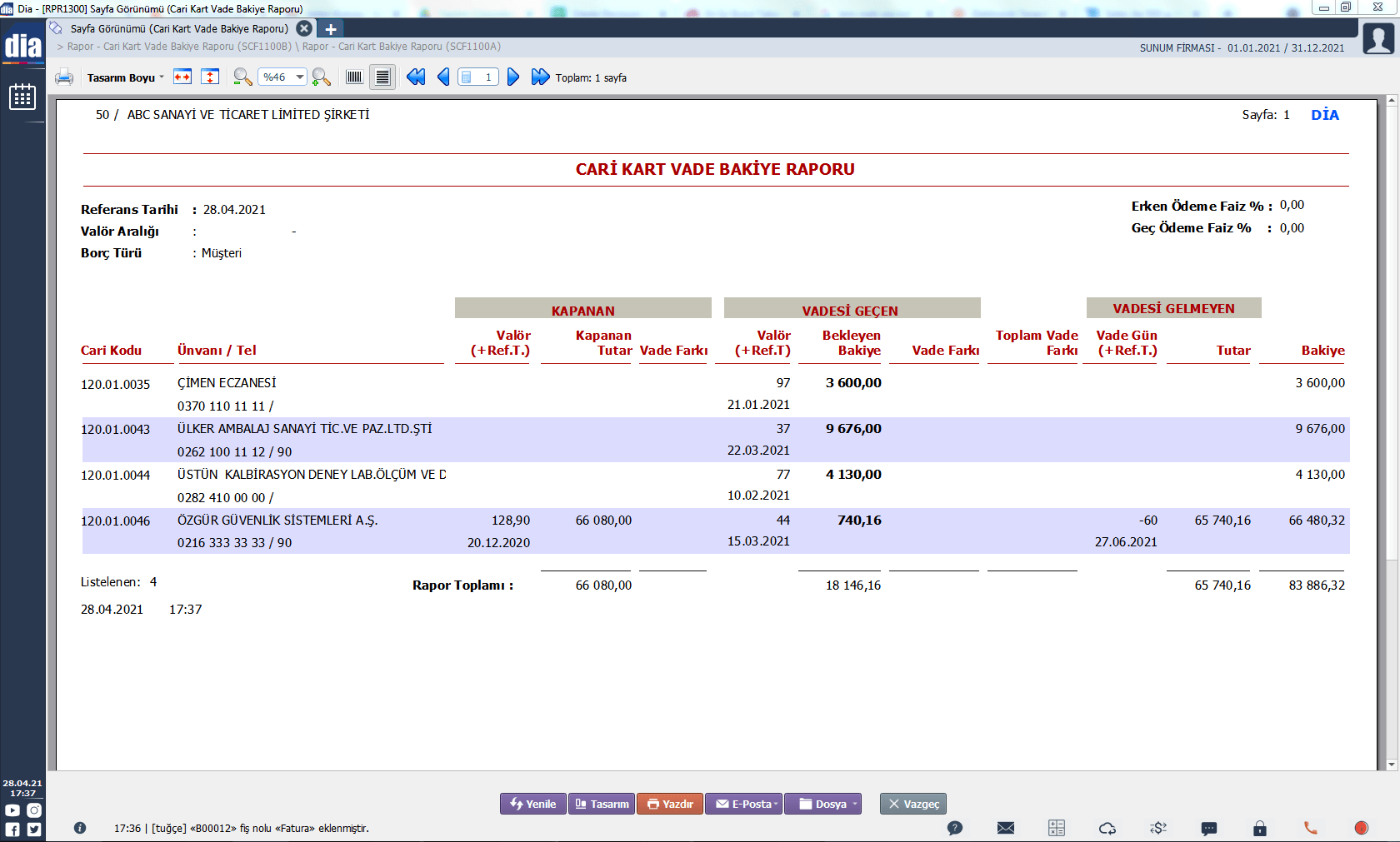Click the page number input field
The width and height of the screenshot is (1400, 842).
pos(478,77)
